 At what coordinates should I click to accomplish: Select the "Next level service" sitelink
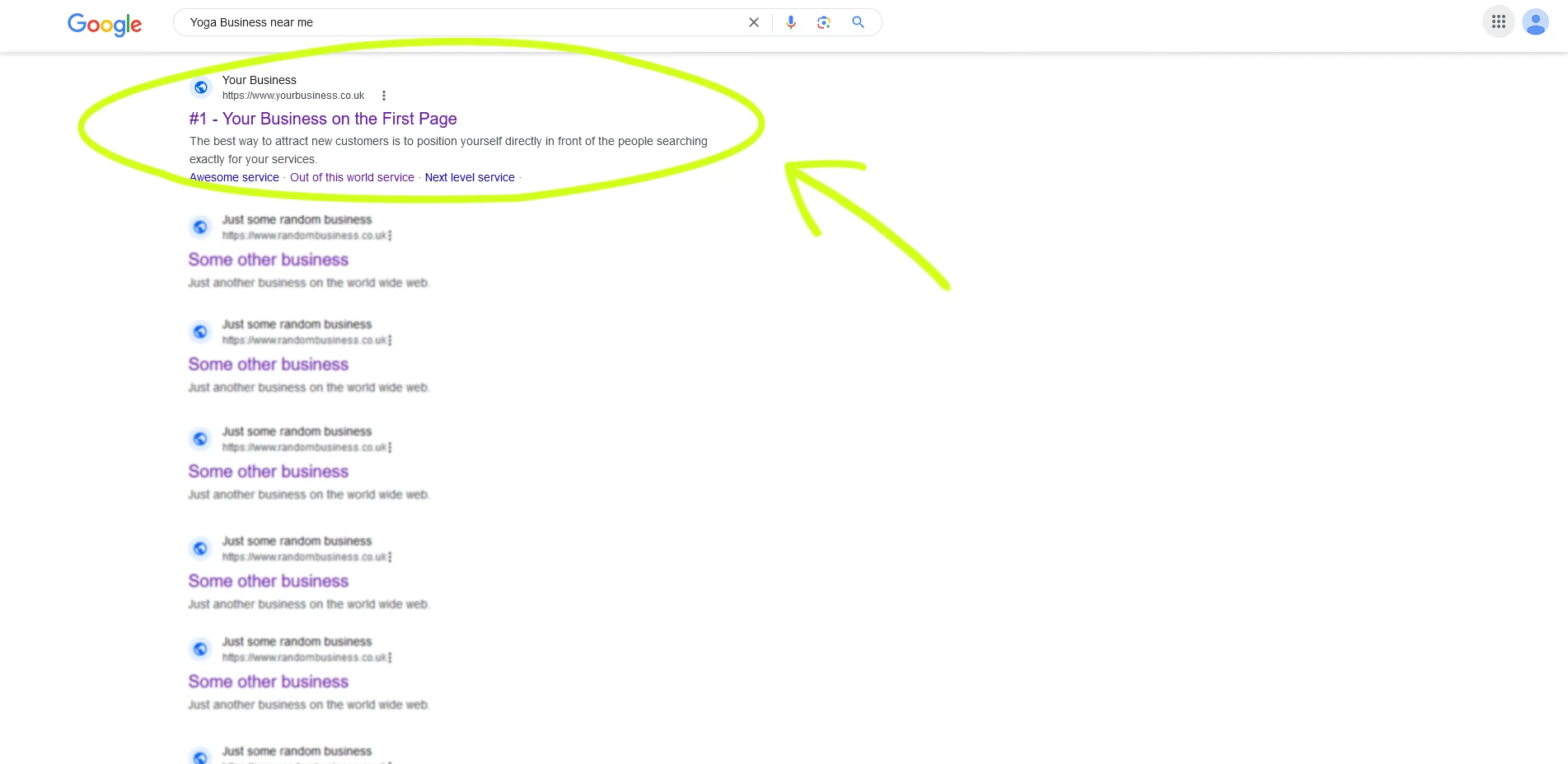click(x=470, y=177)
